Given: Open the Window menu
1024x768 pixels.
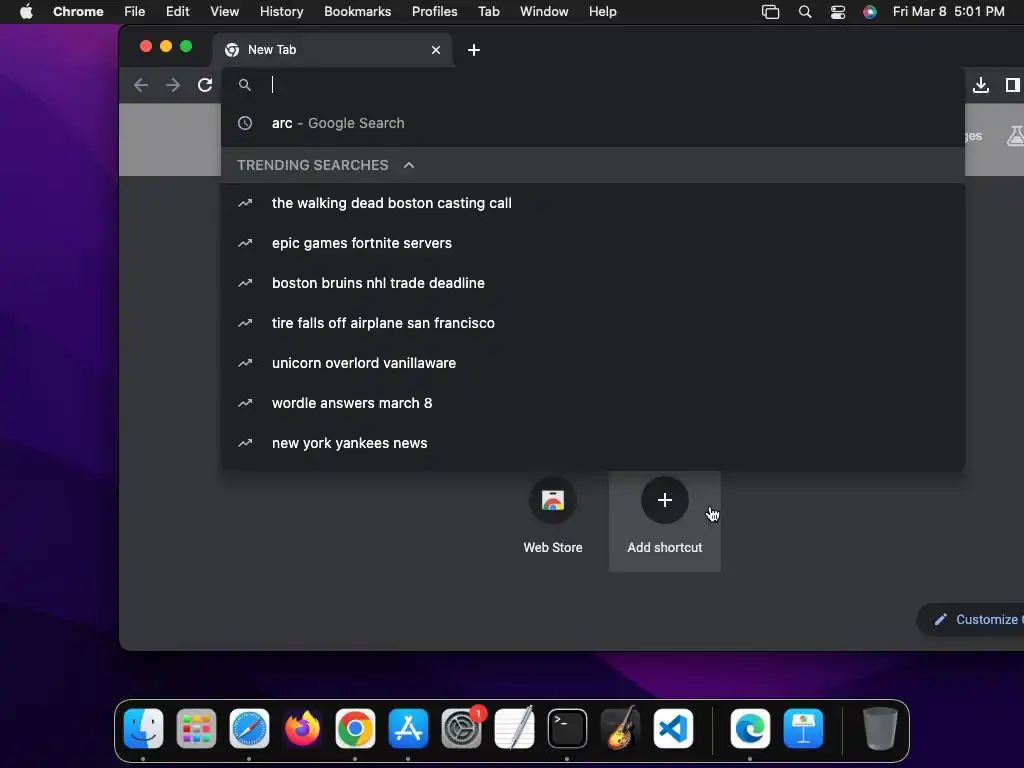Looking at the screenshot, I should tap(544, 12).
